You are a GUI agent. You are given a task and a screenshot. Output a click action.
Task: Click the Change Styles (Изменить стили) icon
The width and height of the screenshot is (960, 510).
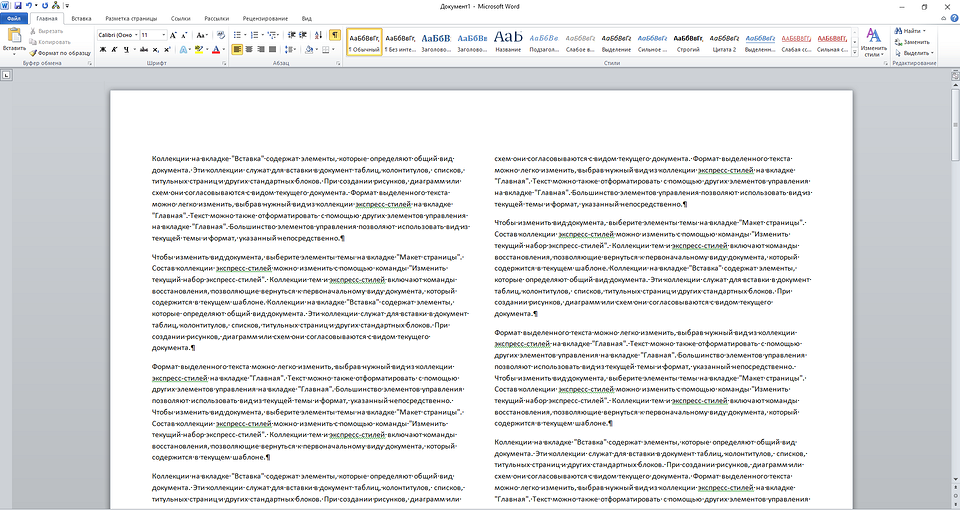[873, 37]
